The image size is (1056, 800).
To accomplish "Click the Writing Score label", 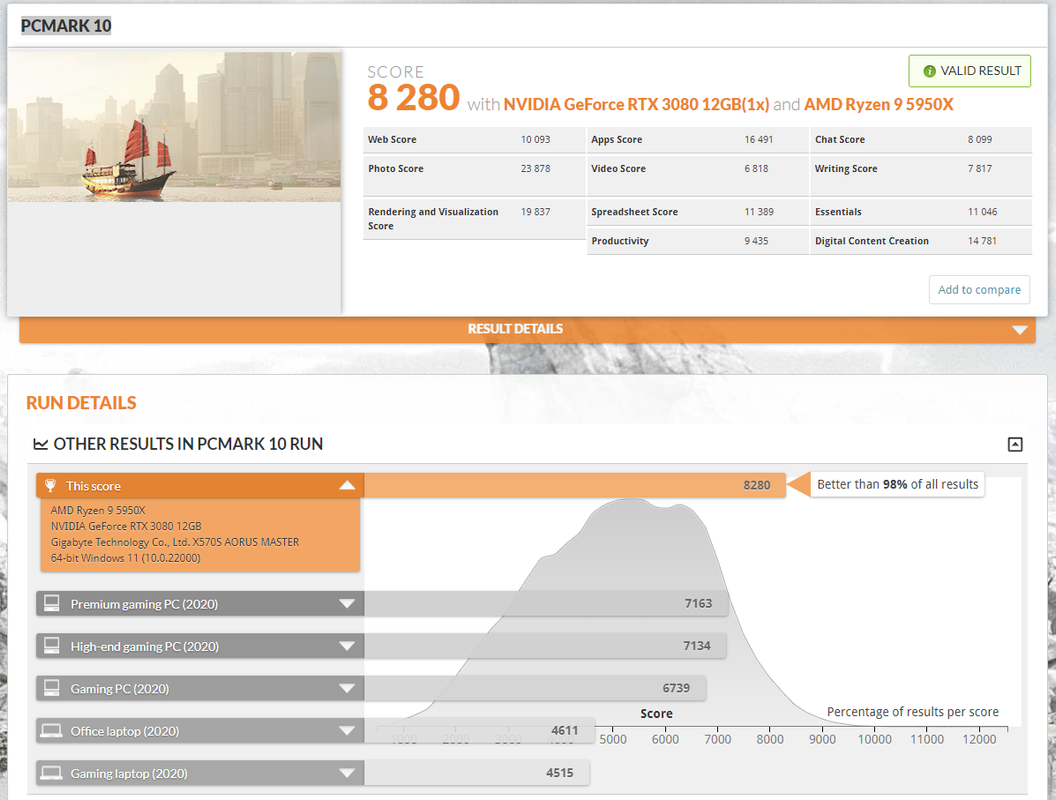I will click(846, 168).
